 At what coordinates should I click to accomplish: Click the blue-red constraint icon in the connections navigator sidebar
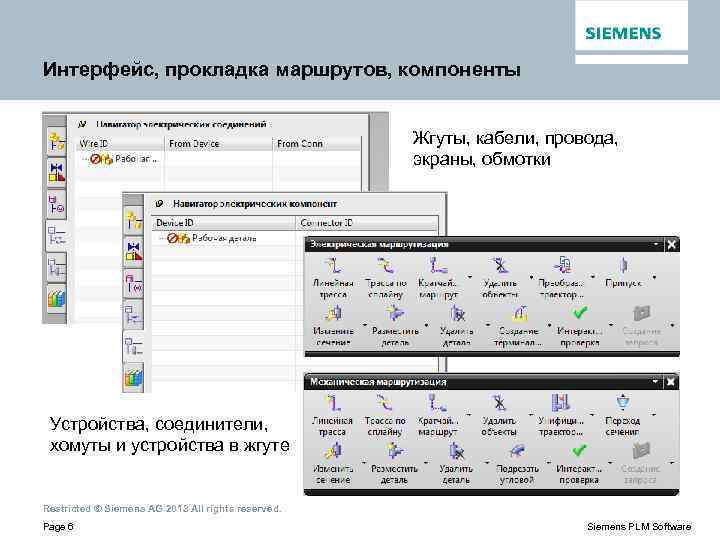click(57, 172)
